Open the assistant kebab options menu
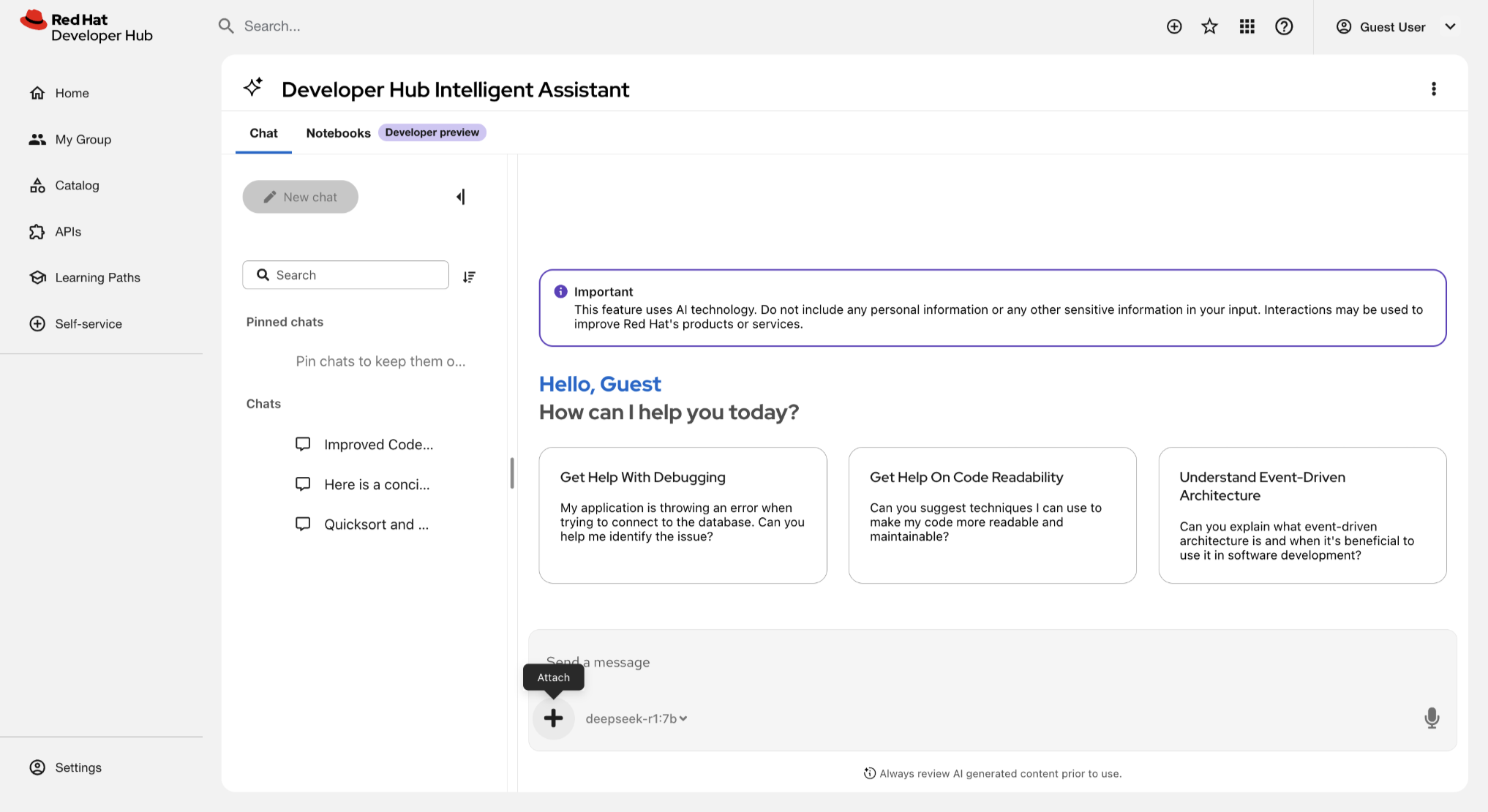 [1433, 89]
